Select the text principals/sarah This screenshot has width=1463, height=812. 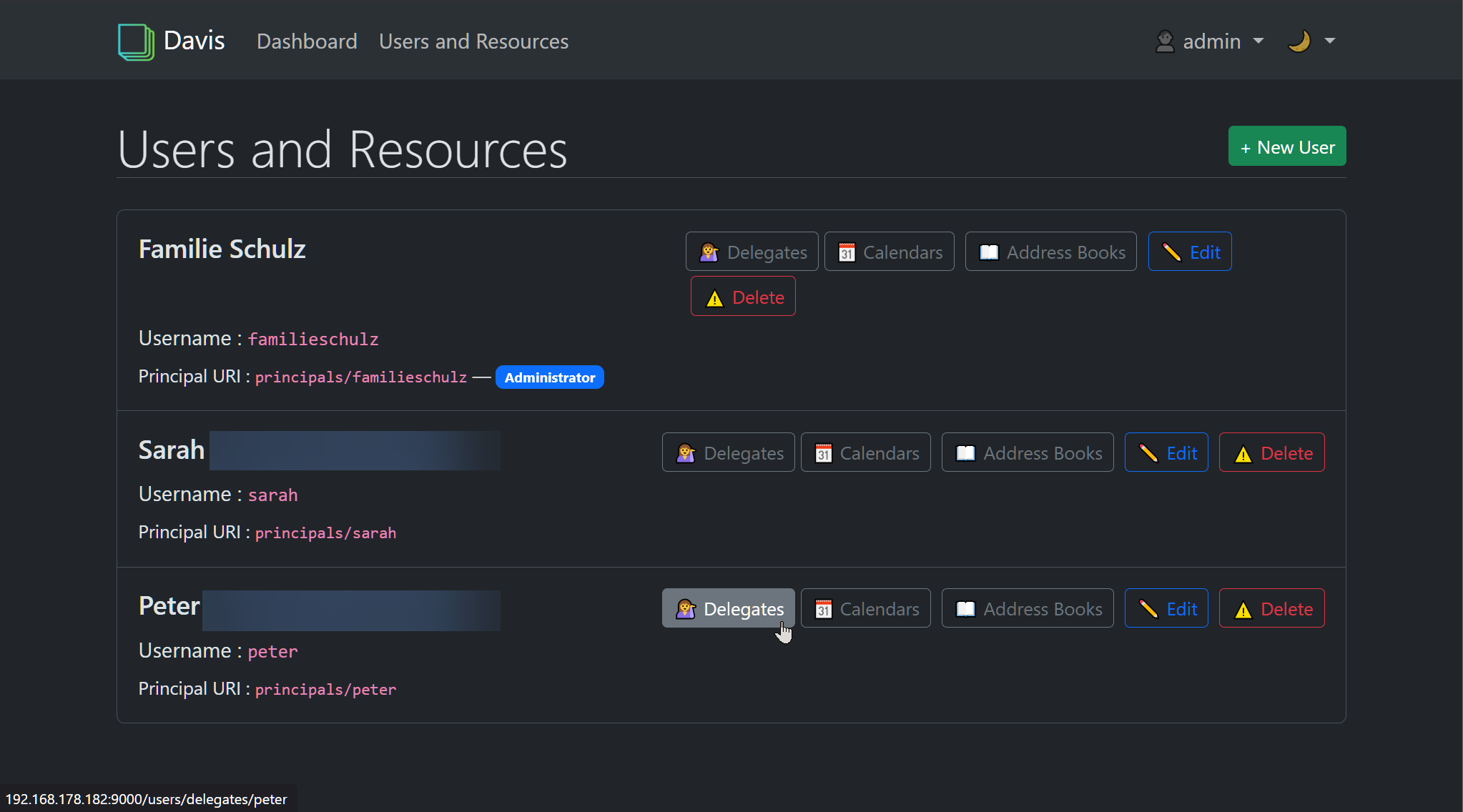pyautogui.click(x=325, y=533)
